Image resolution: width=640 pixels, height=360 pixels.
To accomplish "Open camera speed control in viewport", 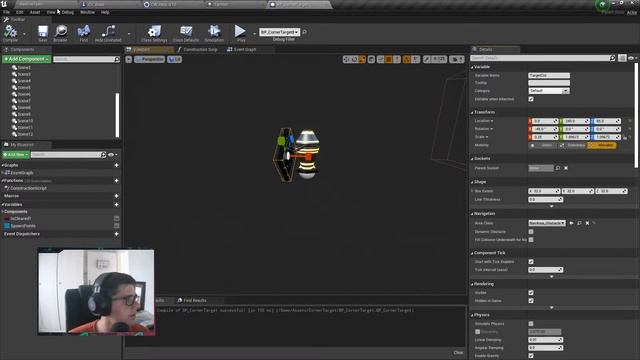I will click(x=457, y=60).
